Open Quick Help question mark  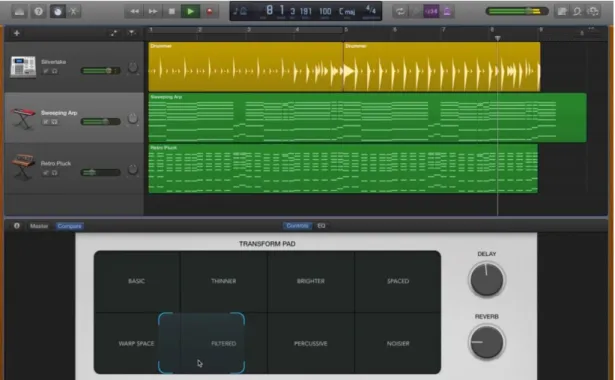38,11
